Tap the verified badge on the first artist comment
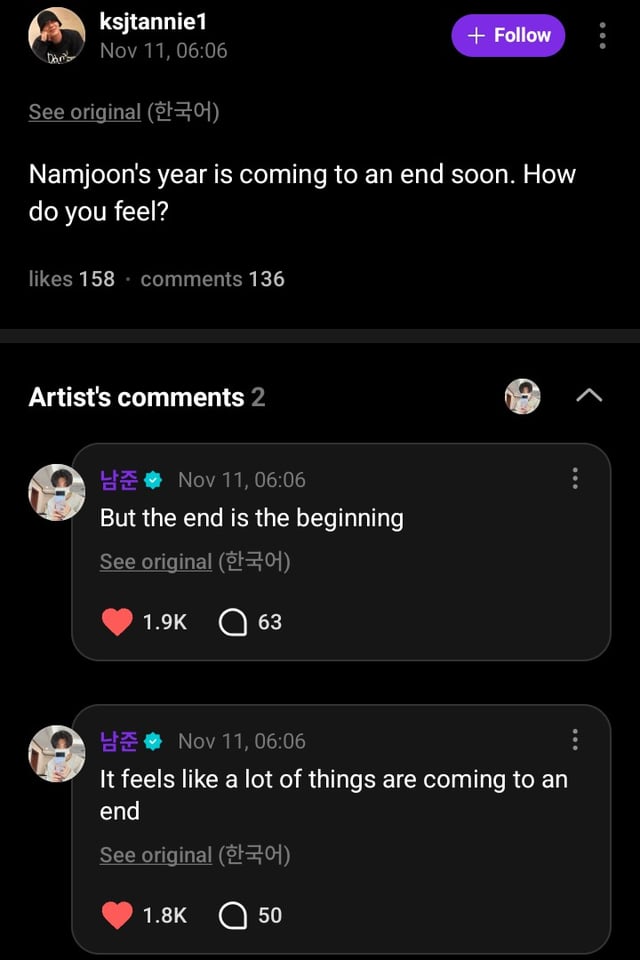This screenshot has height=960, width=640. pos(153,480)
